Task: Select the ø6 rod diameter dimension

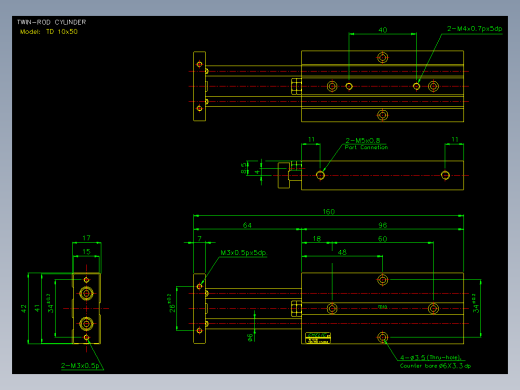Action: tap(250, 338)
